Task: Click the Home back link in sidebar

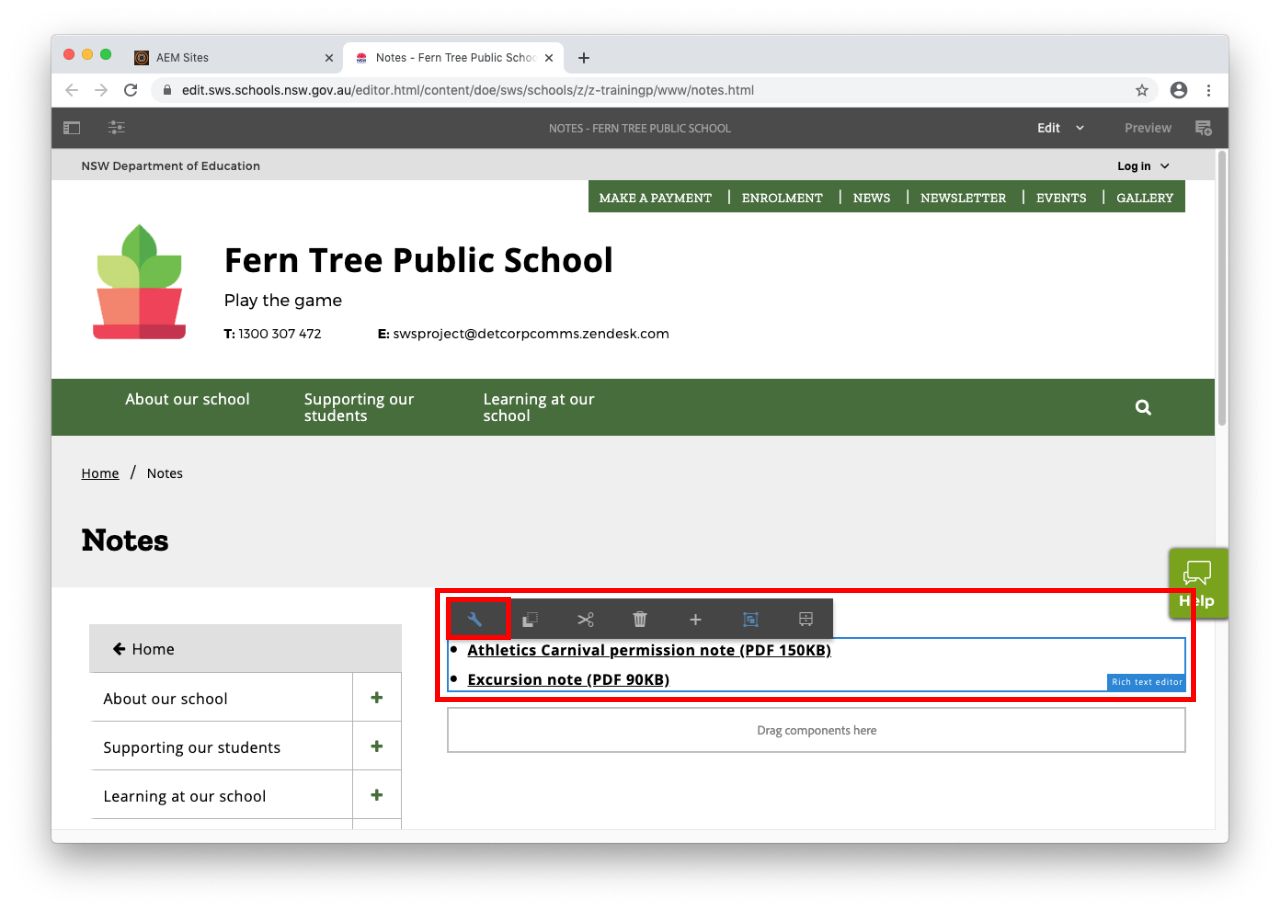Action: 245,649
